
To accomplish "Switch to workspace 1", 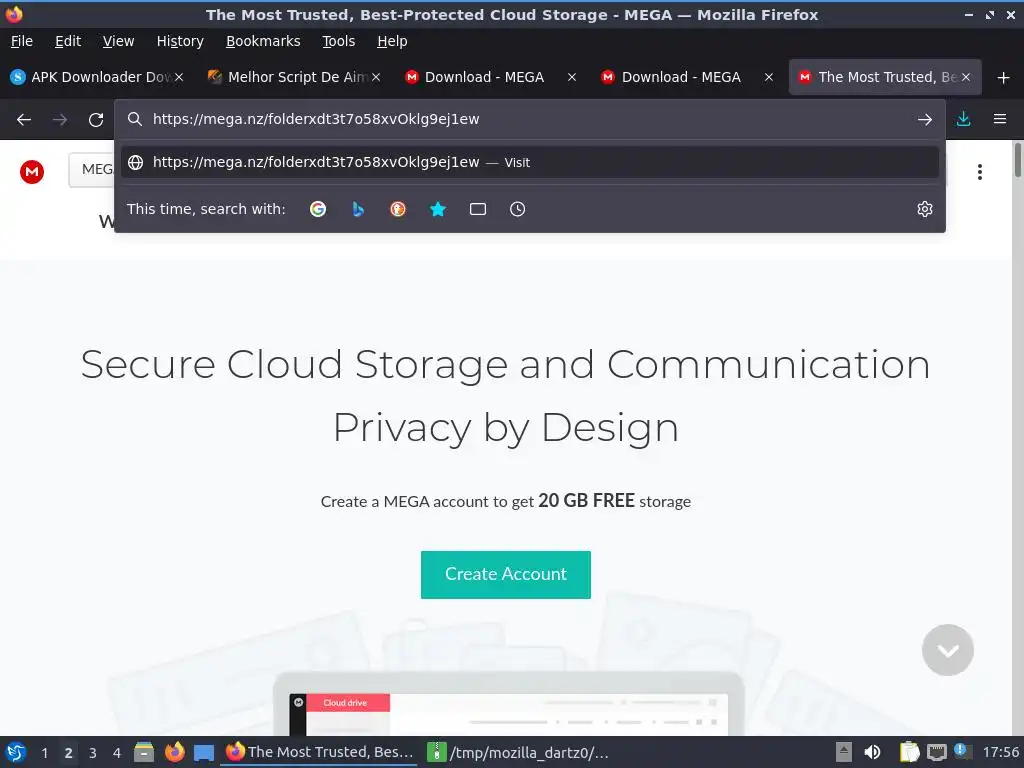I will pyautogui.click(x=44, y=753).
